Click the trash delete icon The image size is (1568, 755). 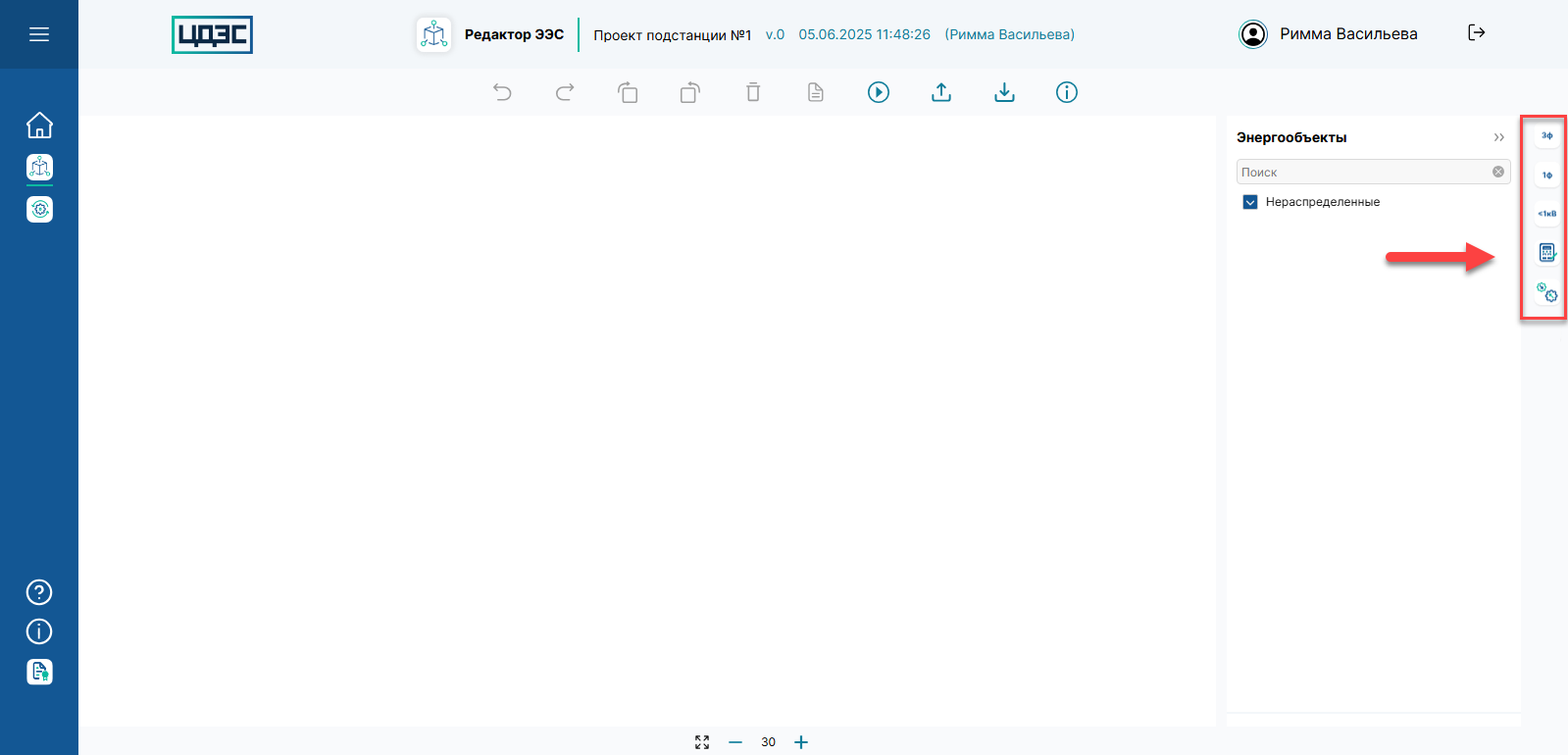753,92
